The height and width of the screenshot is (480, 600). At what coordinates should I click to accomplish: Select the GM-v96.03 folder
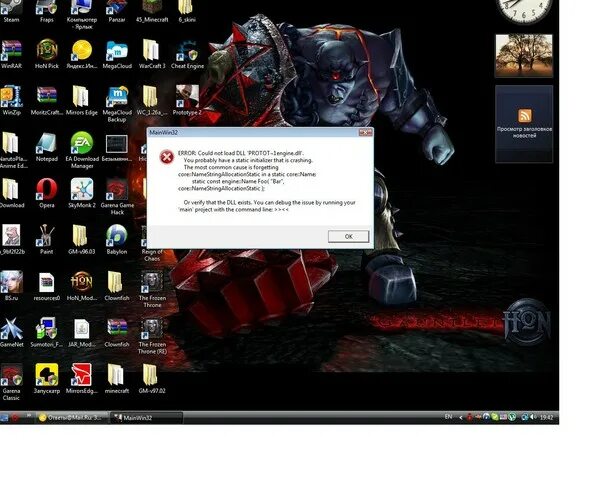point(82,240)
